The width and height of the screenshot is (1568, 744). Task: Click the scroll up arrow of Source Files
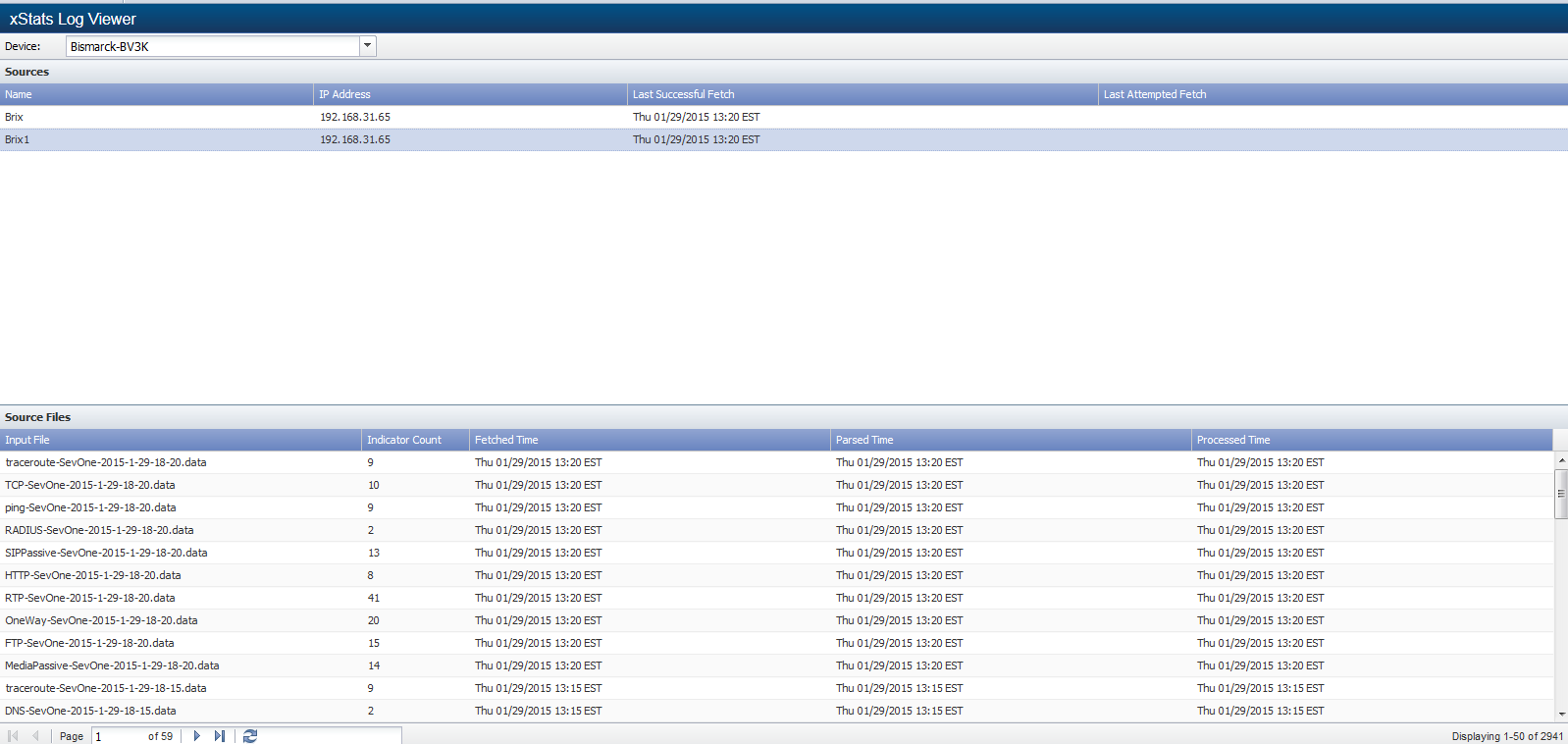pos(1561,460)
